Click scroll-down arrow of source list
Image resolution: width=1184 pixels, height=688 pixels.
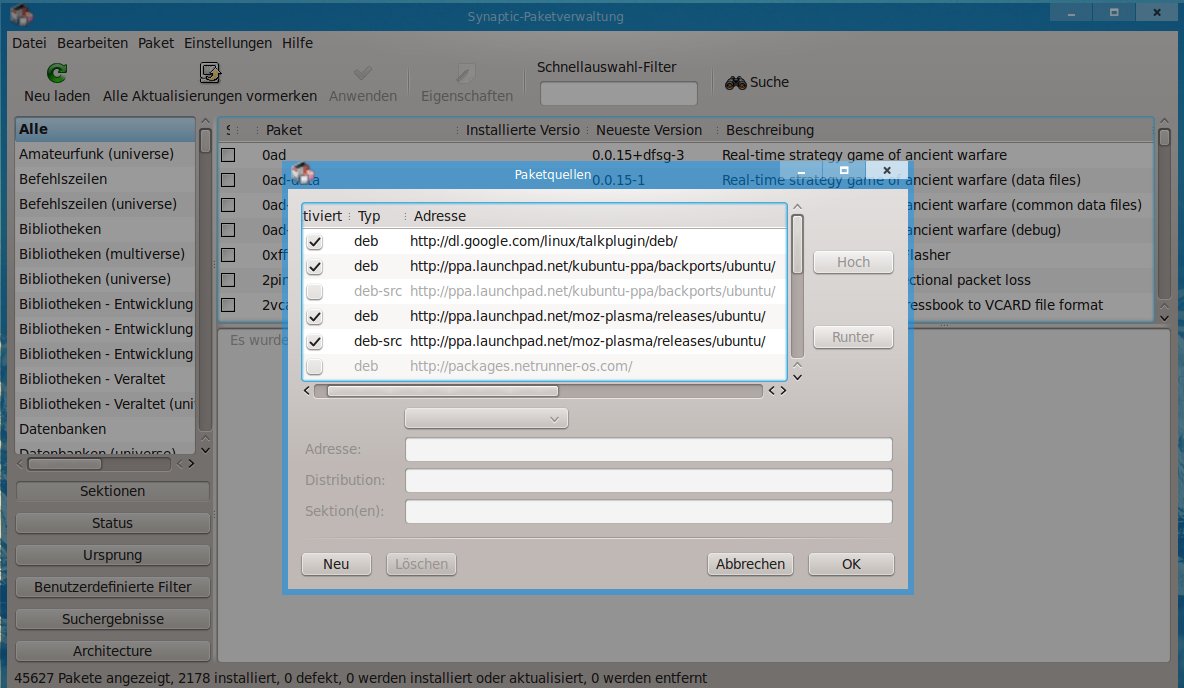(797, 377)
